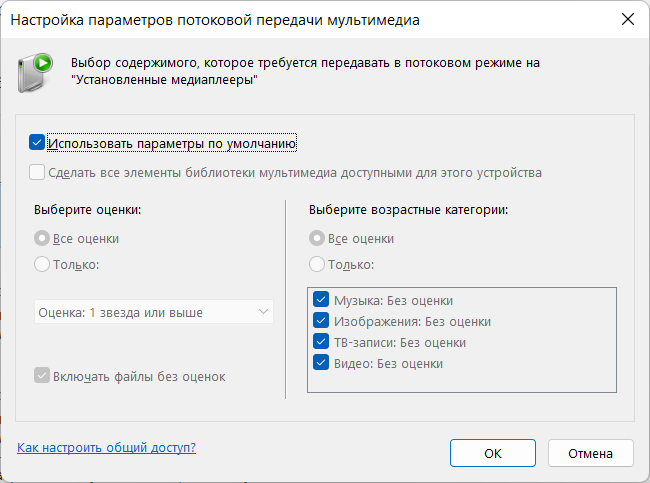Select "Все оценки" radio under Выберите оценки
650x483 pixels.
[x=42, y=238]
